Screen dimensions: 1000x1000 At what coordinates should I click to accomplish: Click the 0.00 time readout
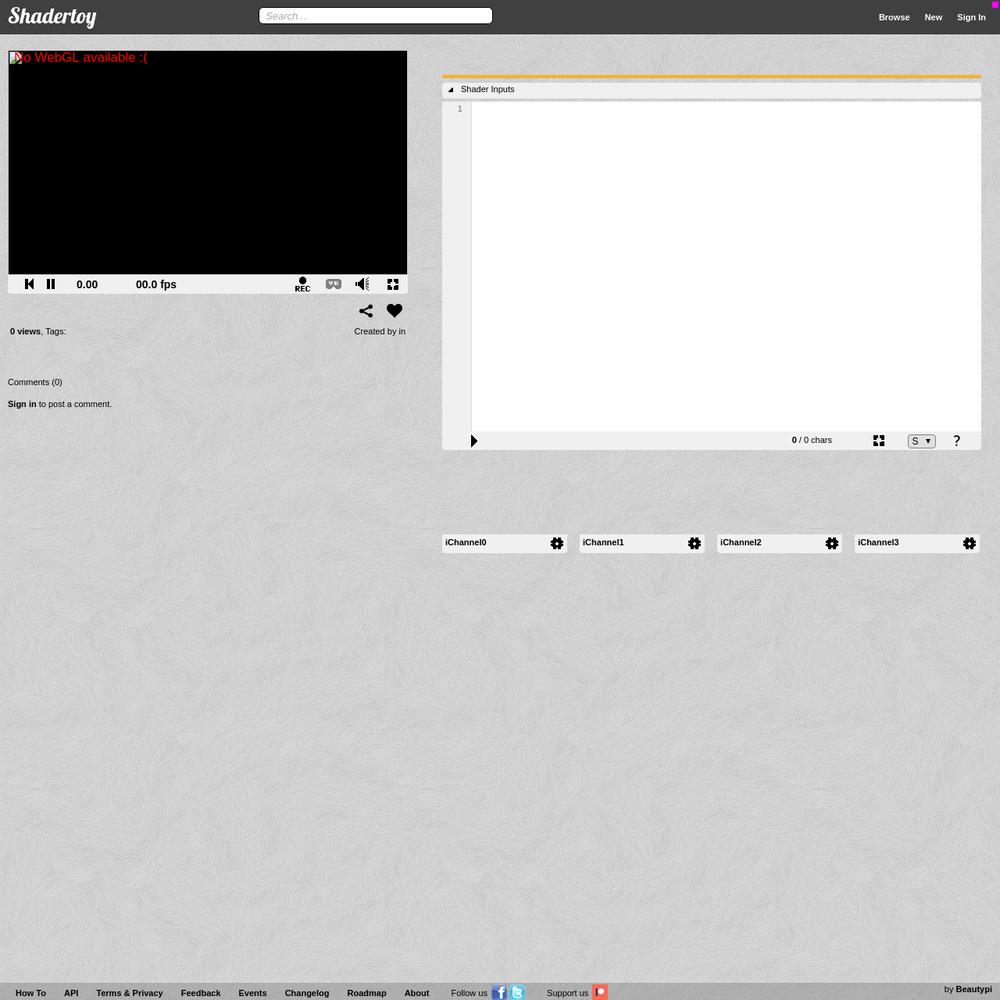pyautogui.click(x=87, y=284)
